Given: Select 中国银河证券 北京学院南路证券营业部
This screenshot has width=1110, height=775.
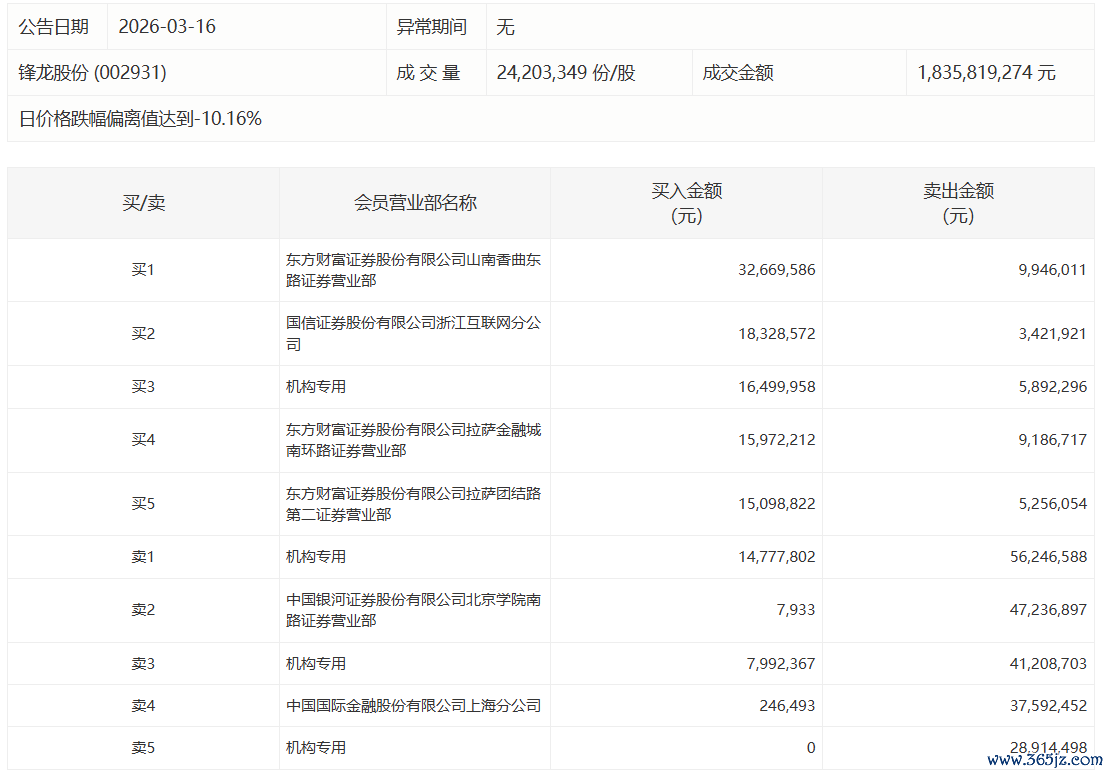Looking at the screenshot, I should pos(413,610).
